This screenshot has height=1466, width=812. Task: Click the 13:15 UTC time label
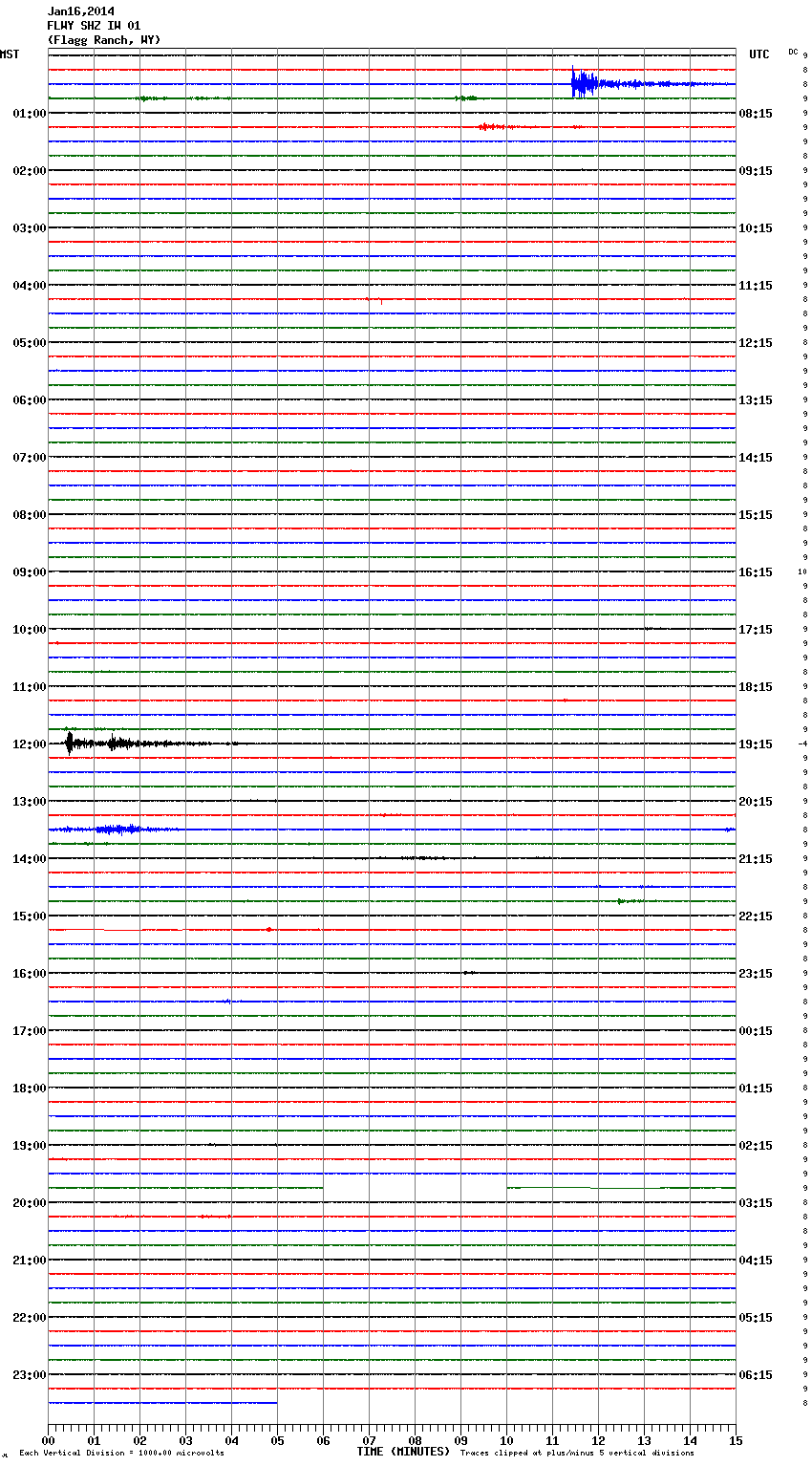[756, 400]
